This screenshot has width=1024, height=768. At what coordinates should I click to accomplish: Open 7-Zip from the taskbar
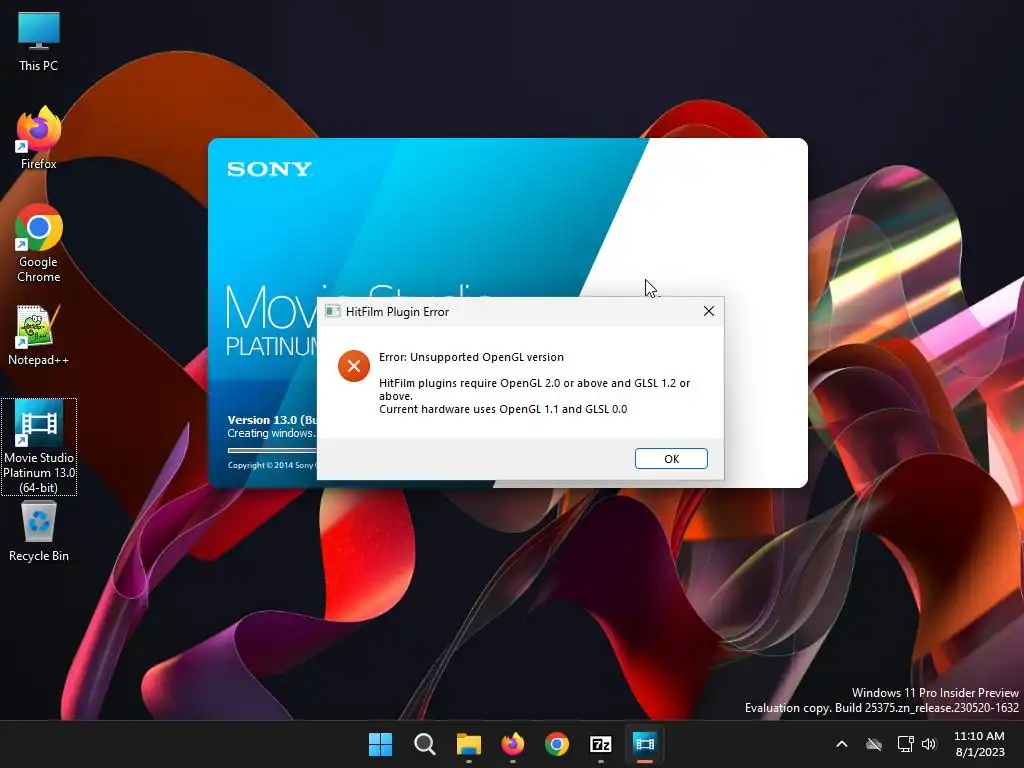[601, 744]
